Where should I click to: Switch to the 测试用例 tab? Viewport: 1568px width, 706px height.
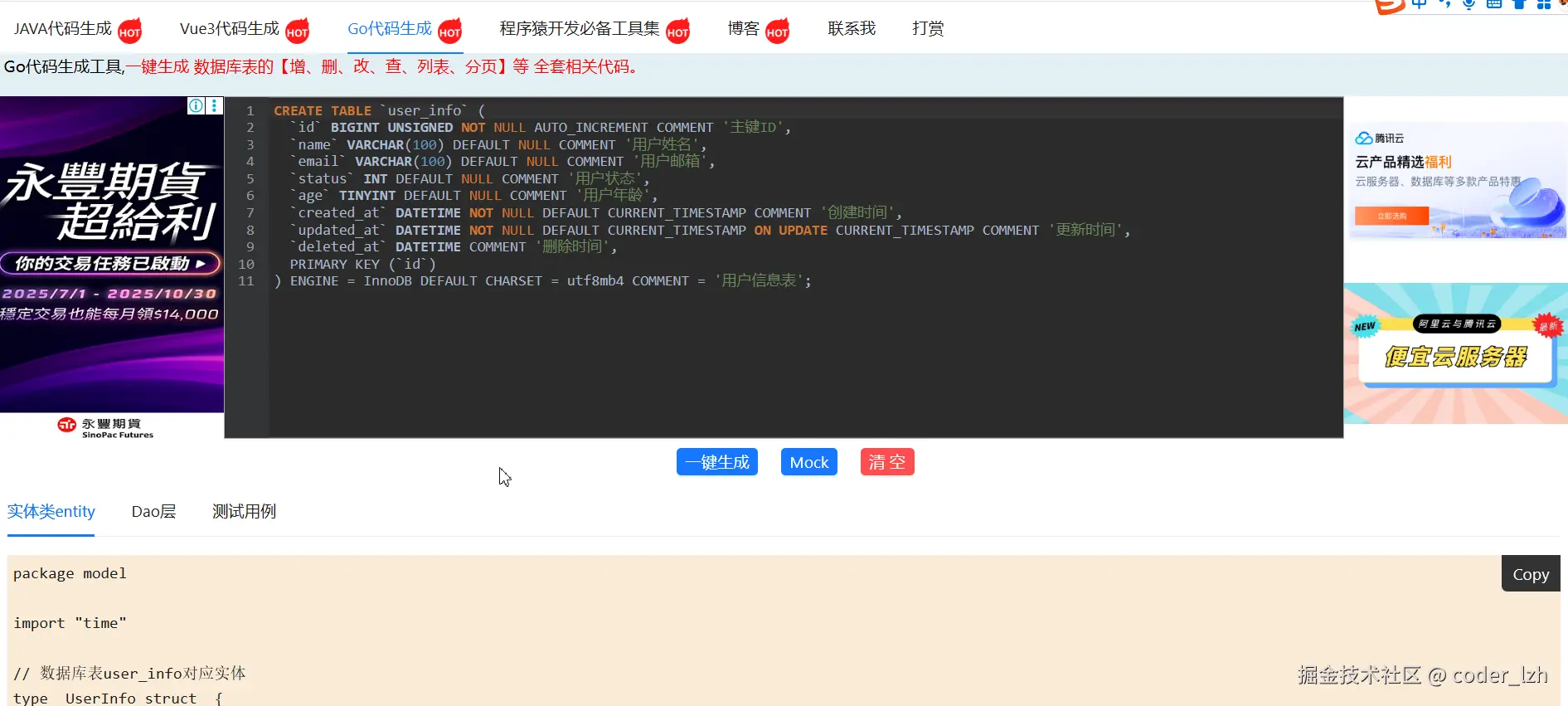pyautogui.click(x=244, y=512)
